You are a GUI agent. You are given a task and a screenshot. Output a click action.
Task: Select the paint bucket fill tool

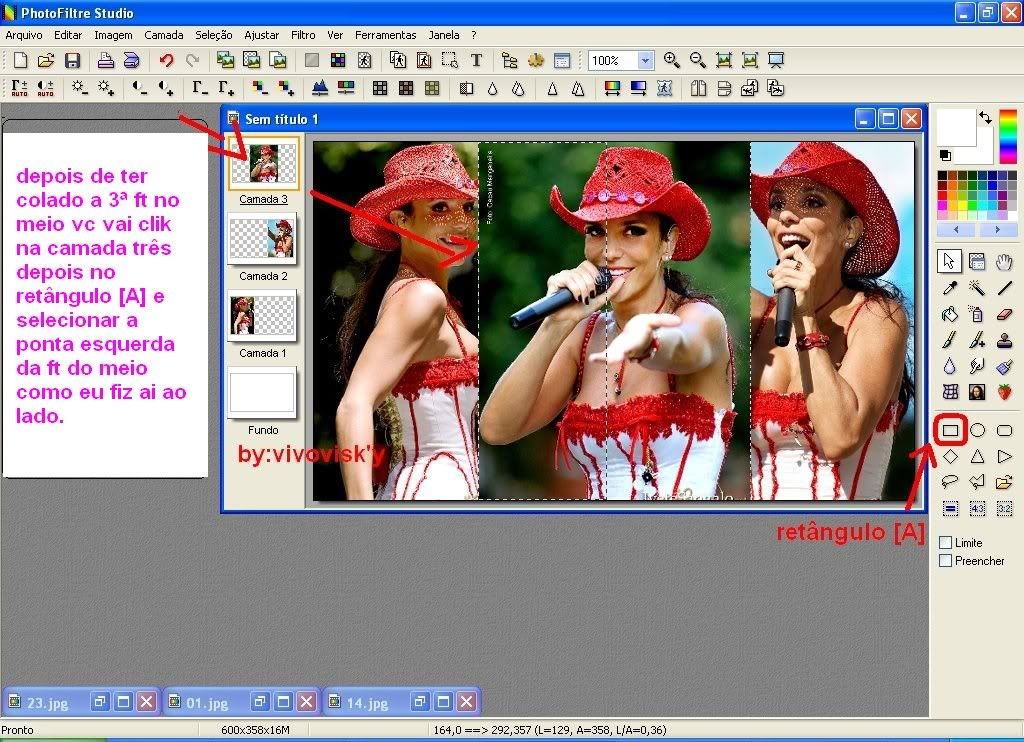(950, 314)
